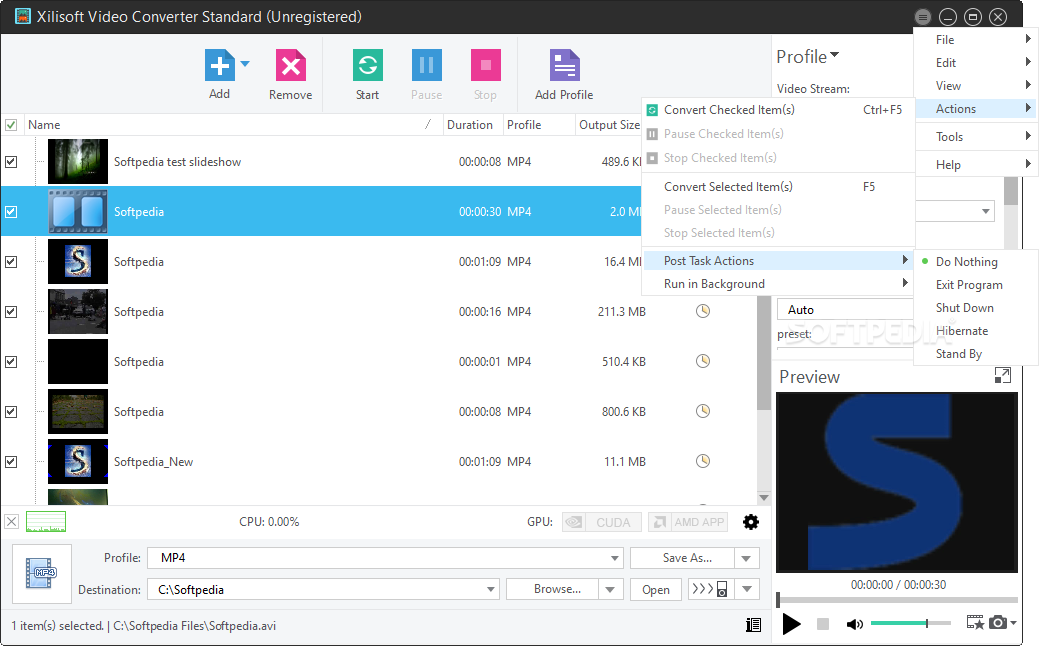Toggle the select-all checkbox in header
Viewport: 1039px width, 646px height.
pos(11,125)
